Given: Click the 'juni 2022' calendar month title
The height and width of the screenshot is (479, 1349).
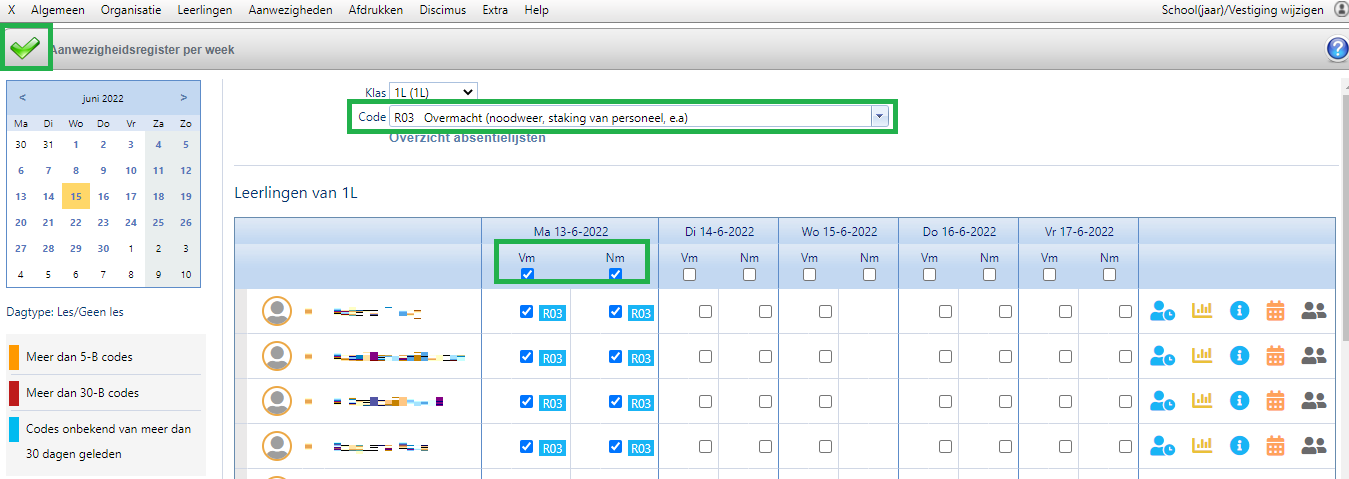Looking at the screenshot, I should click(x=103, y=98).
